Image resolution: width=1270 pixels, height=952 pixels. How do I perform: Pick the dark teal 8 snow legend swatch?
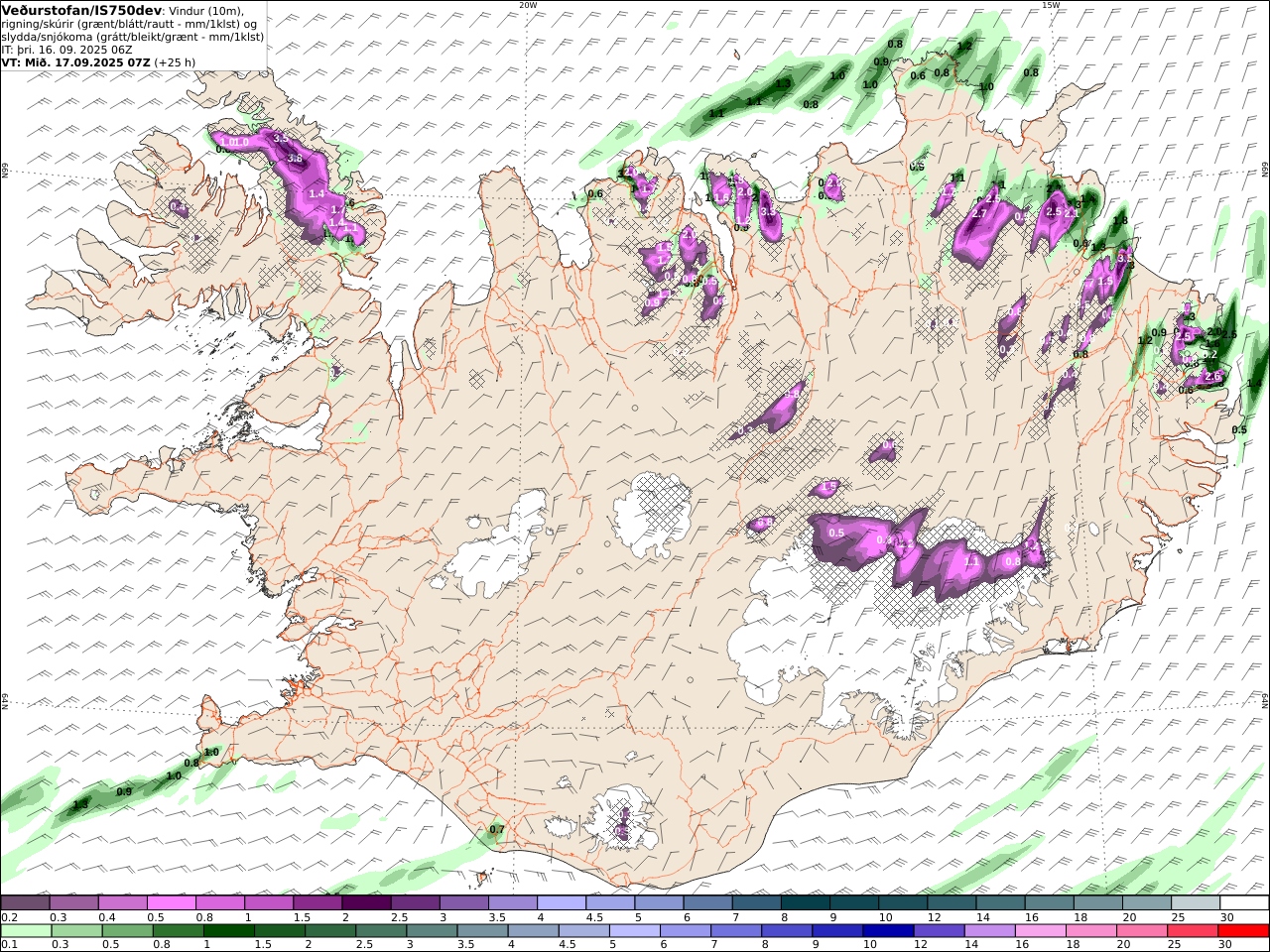tap(806, 903)
